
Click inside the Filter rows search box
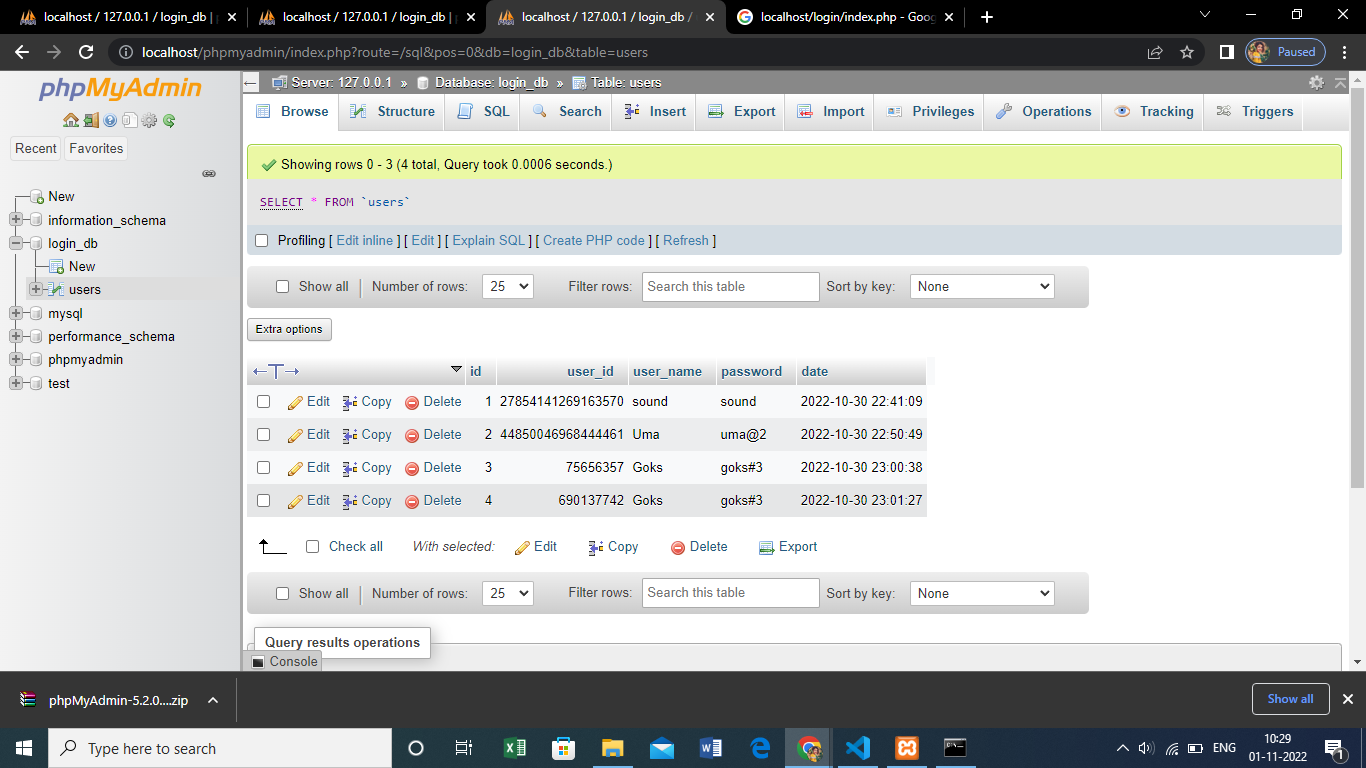click(x=730, y=286)
